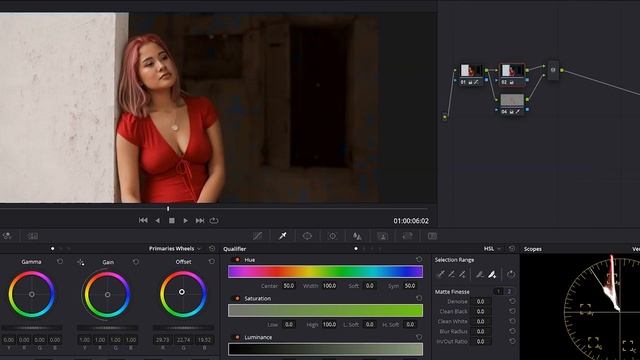The width and height of the screenshot is (640, 360).
Task: Invert the qualifier selection
Action: pyautogui.click(x=511, y=274)
